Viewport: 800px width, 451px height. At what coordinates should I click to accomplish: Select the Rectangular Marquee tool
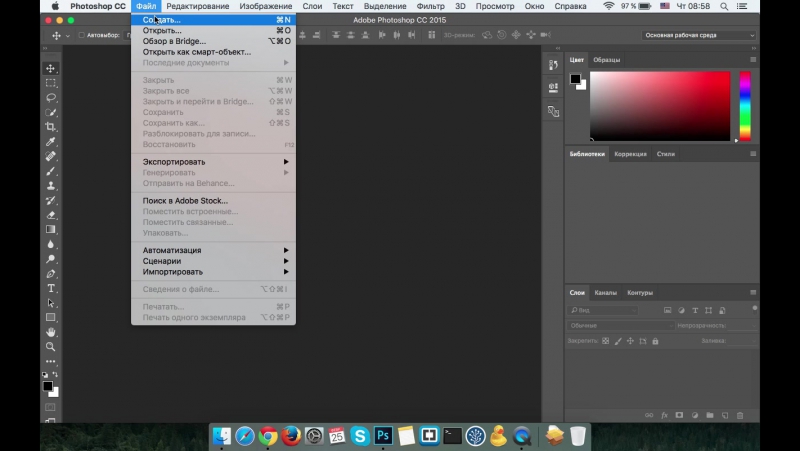tap(51, 83)
